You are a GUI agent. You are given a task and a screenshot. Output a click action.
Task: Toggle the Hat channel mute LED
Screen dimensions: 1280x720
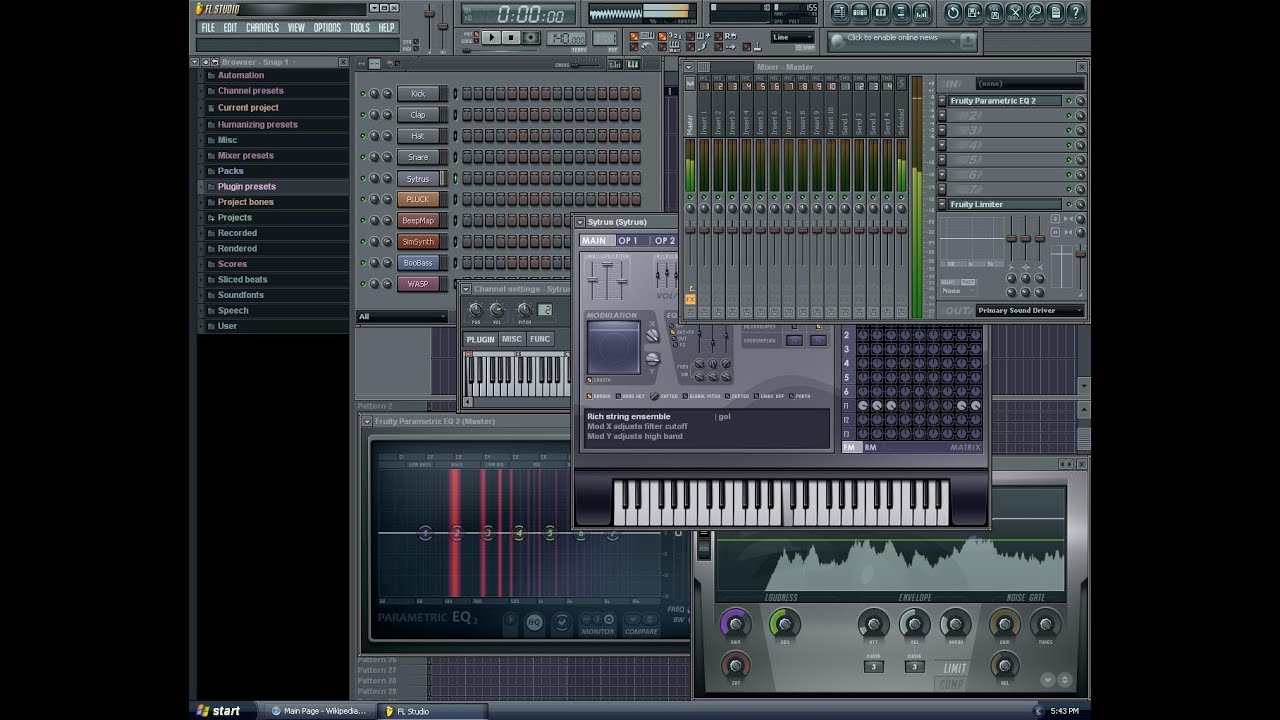click(x=363, y=136)
